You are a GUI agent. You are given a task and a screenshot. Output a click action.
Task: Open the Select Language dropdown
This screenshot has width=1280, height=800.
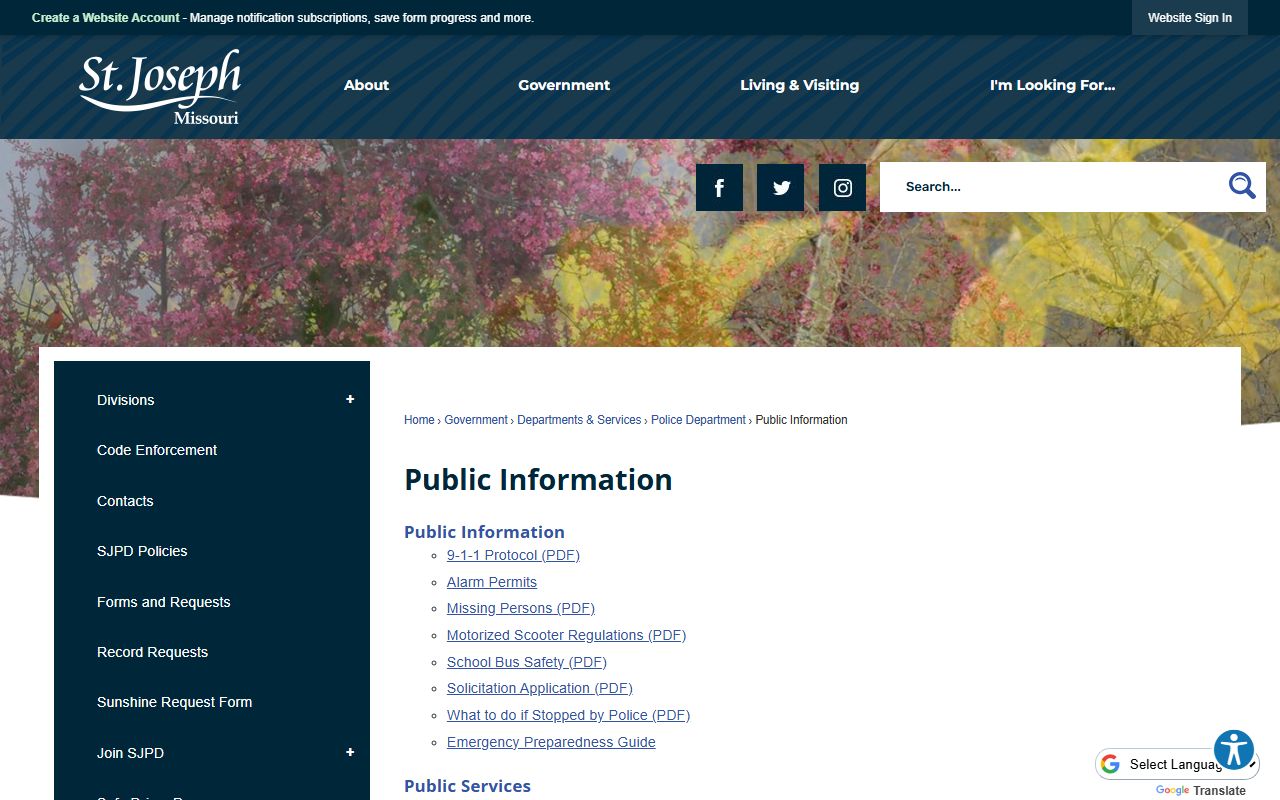pos(1176,764)
